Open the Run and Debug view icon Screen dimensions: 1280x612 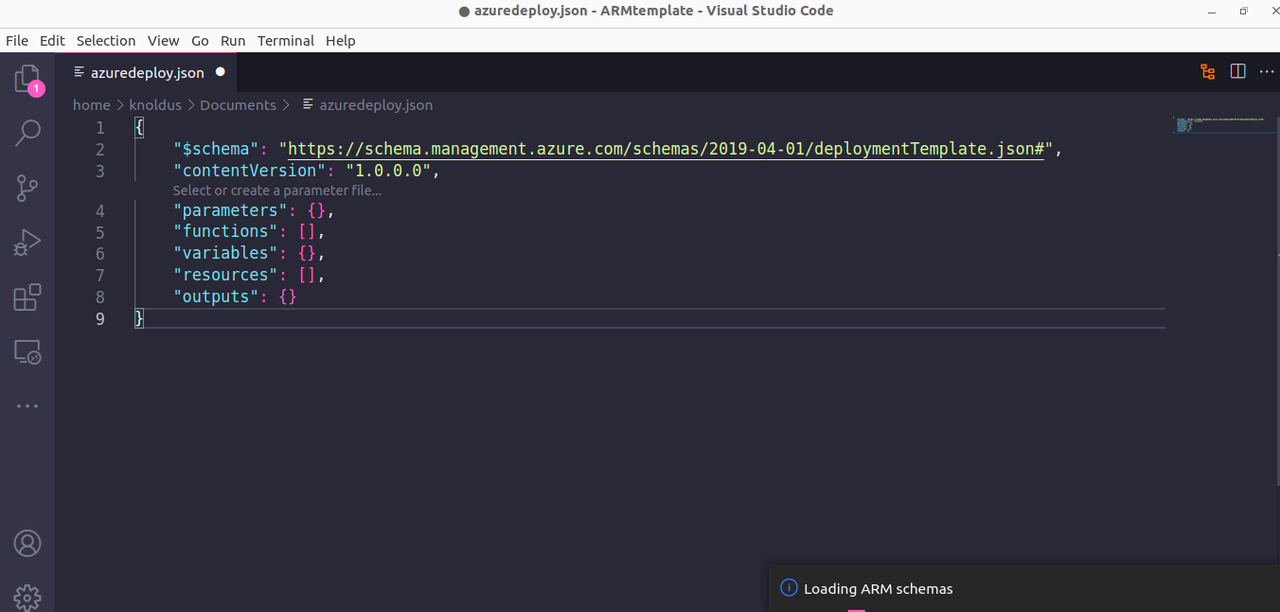(27, 242)
